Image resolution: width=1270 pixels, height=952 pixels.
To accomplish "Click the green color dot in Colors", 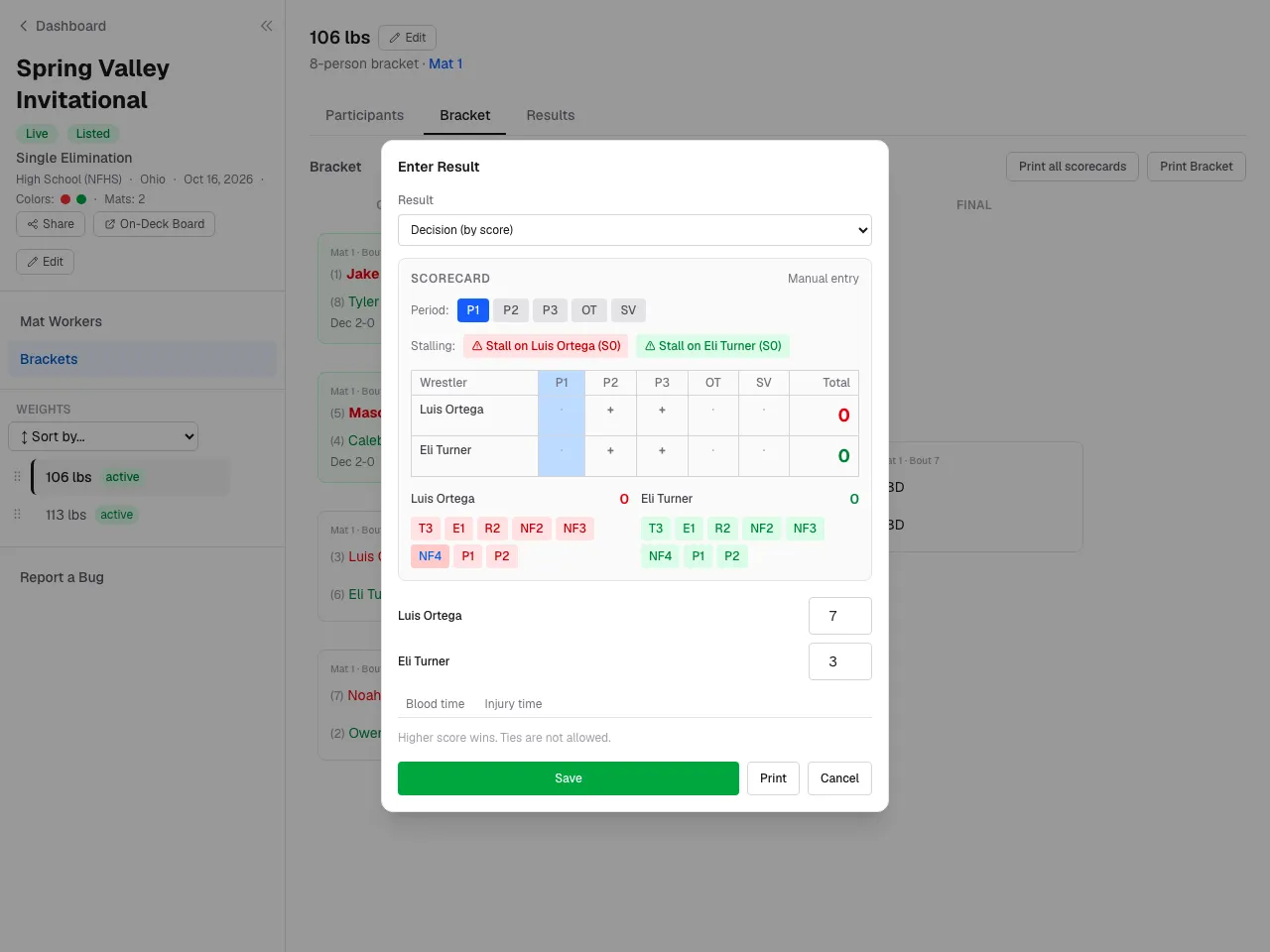I will coord(81,199).
